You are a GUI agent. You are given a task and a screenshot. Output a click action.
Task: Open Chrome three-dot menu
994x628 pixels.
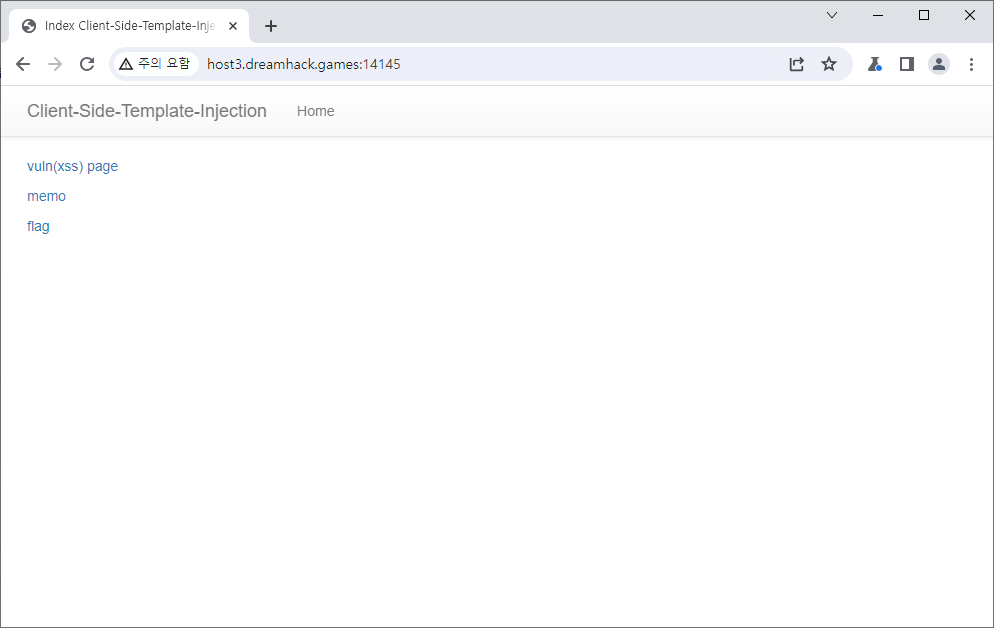pyautogui.click(x=971, y=64)
